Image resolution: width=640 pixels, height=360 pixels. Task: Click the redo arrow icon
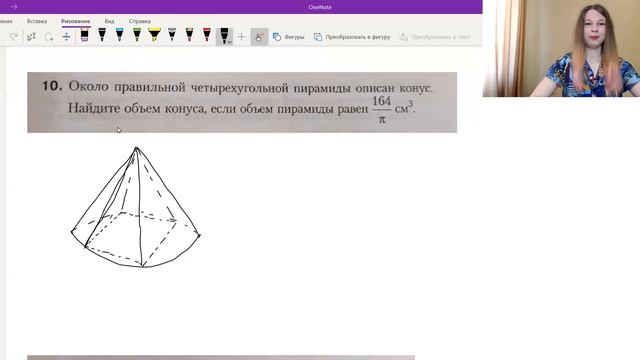[x=13, y=37]
